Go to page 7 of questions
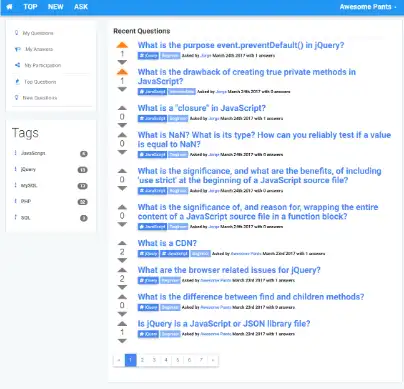The image size is (404, 389). (201, 360)
